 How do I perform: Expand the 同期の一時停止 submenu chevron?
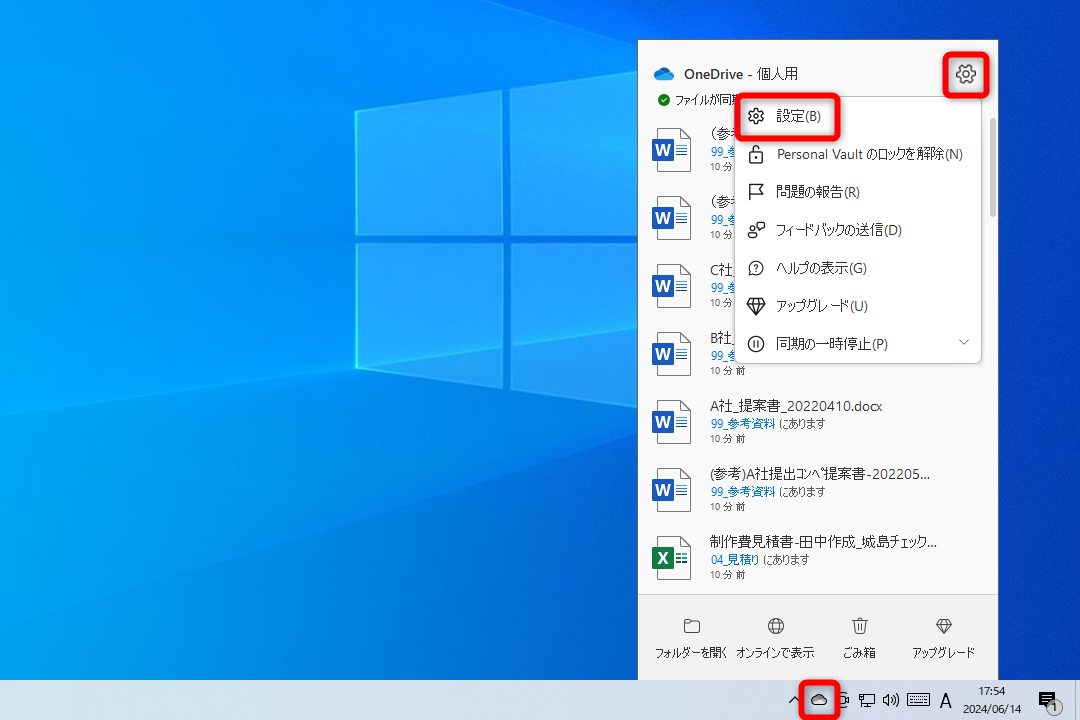pyautogui.click(x=963, y=342)
